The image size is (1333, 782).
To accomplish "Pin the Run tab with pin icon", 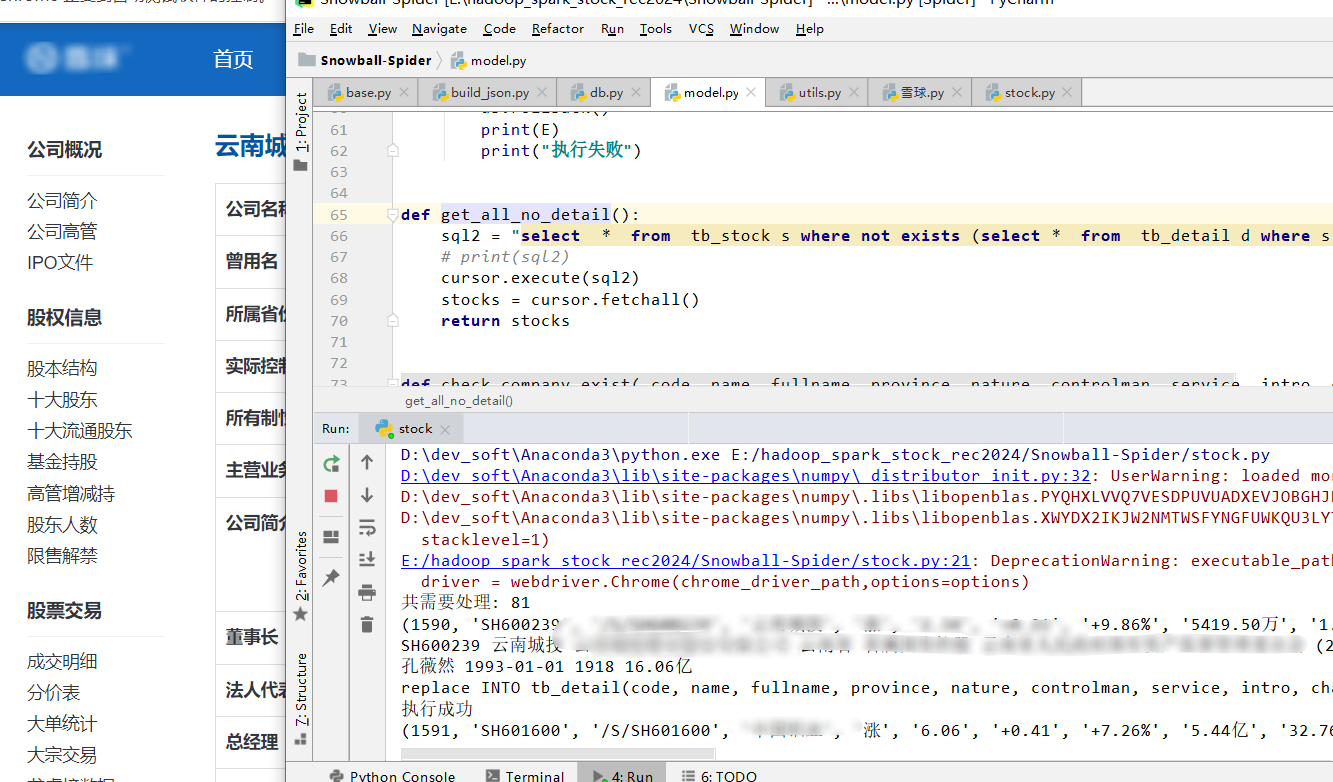I will click(331, 578).
